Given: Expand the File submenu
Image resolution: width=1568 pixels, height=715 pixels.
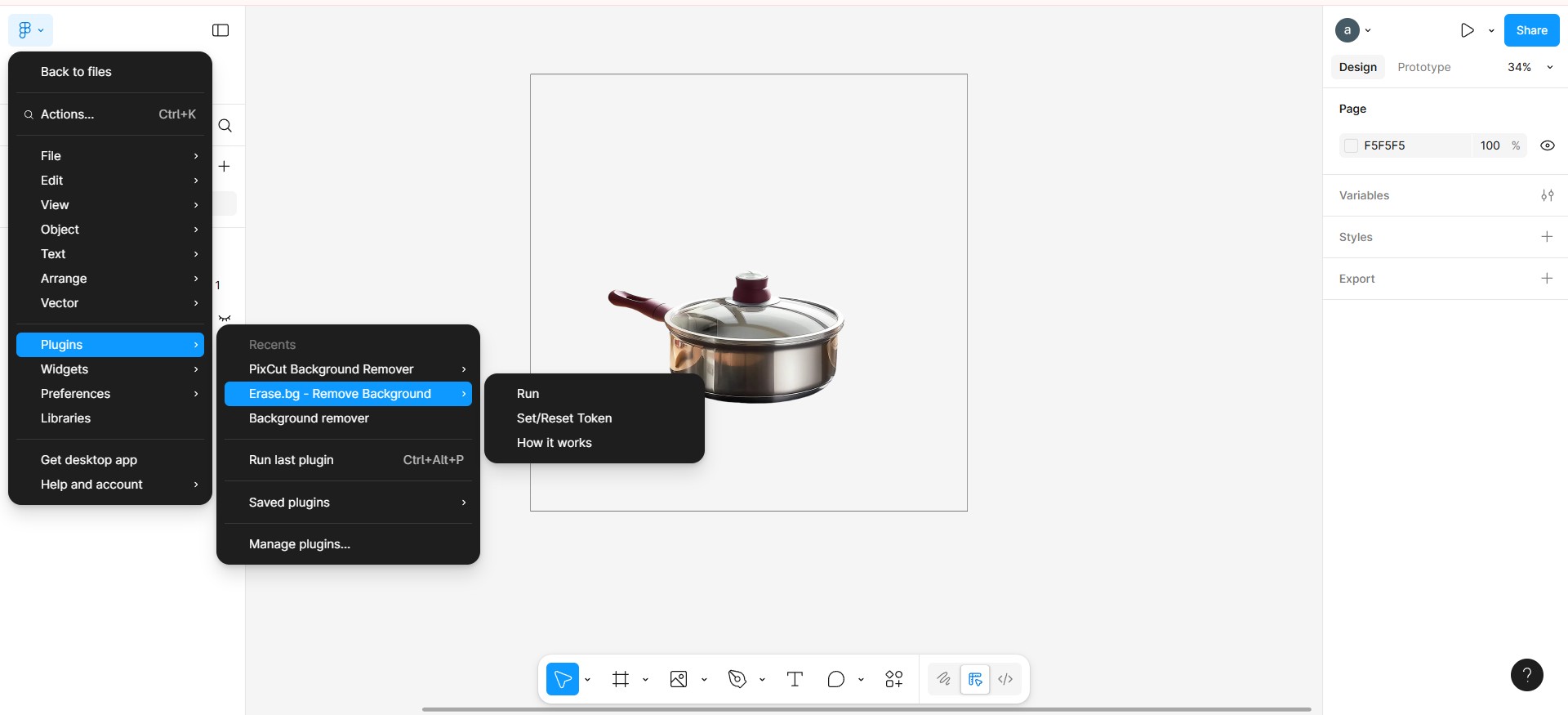Looking at the screenshot, I should coord(110,156).
